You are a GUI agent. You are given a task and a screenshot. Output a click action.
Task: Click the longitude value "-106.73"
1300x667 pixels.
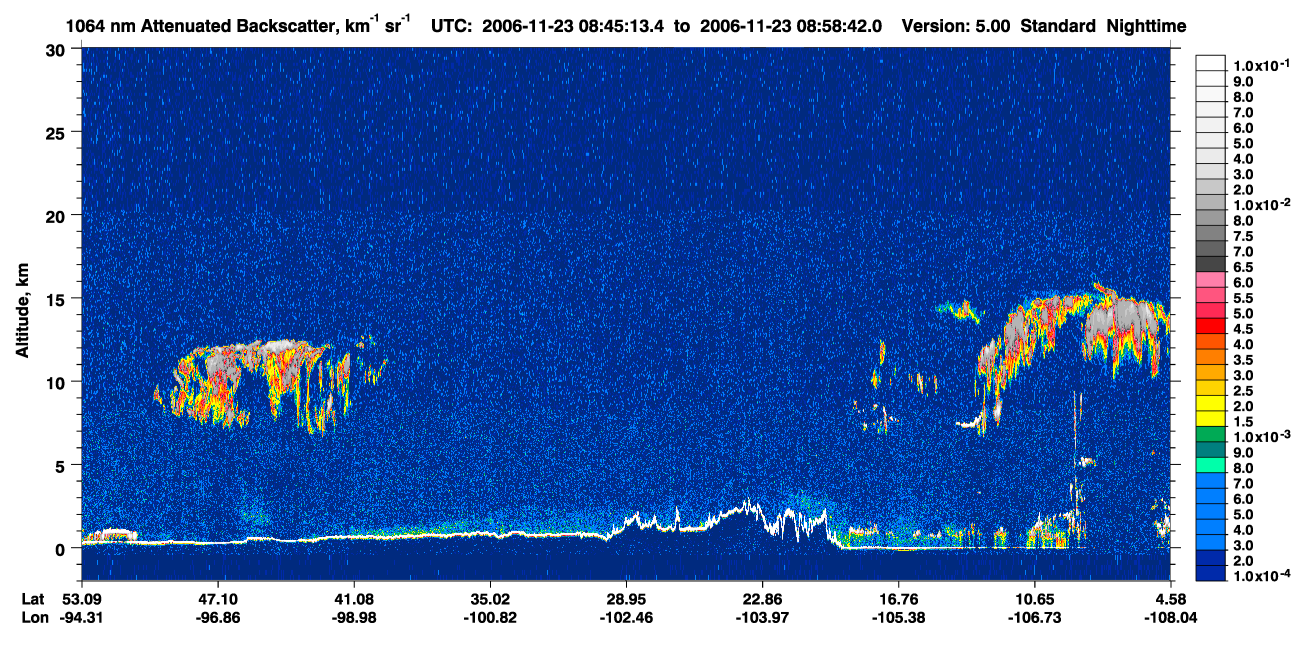pyautogui.click(x=1035, y=617)
